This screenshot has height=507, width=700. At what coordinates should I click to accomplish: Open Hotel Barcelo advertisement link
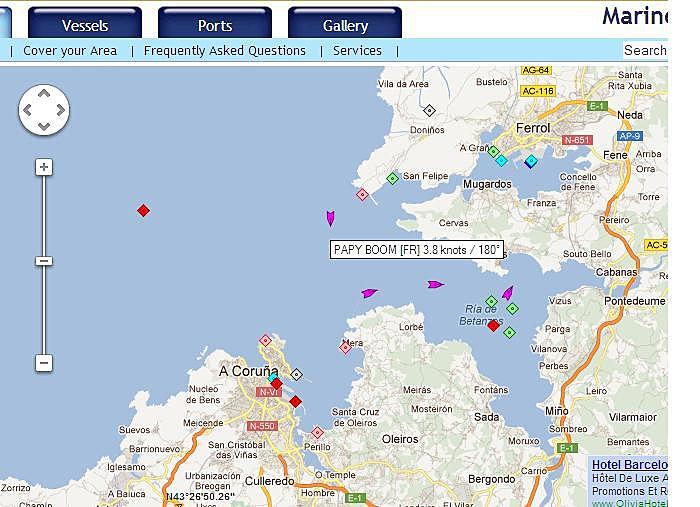pos(629,465)
